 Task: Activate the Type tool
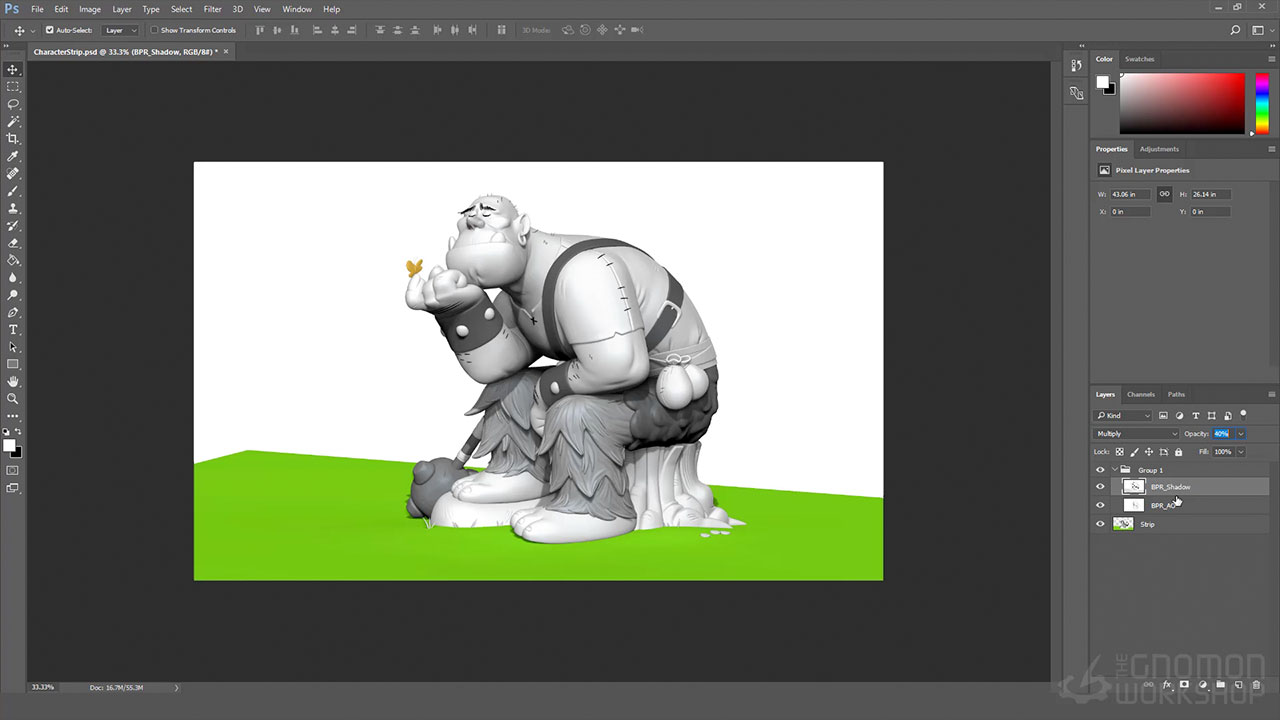(x=13, y=329)
